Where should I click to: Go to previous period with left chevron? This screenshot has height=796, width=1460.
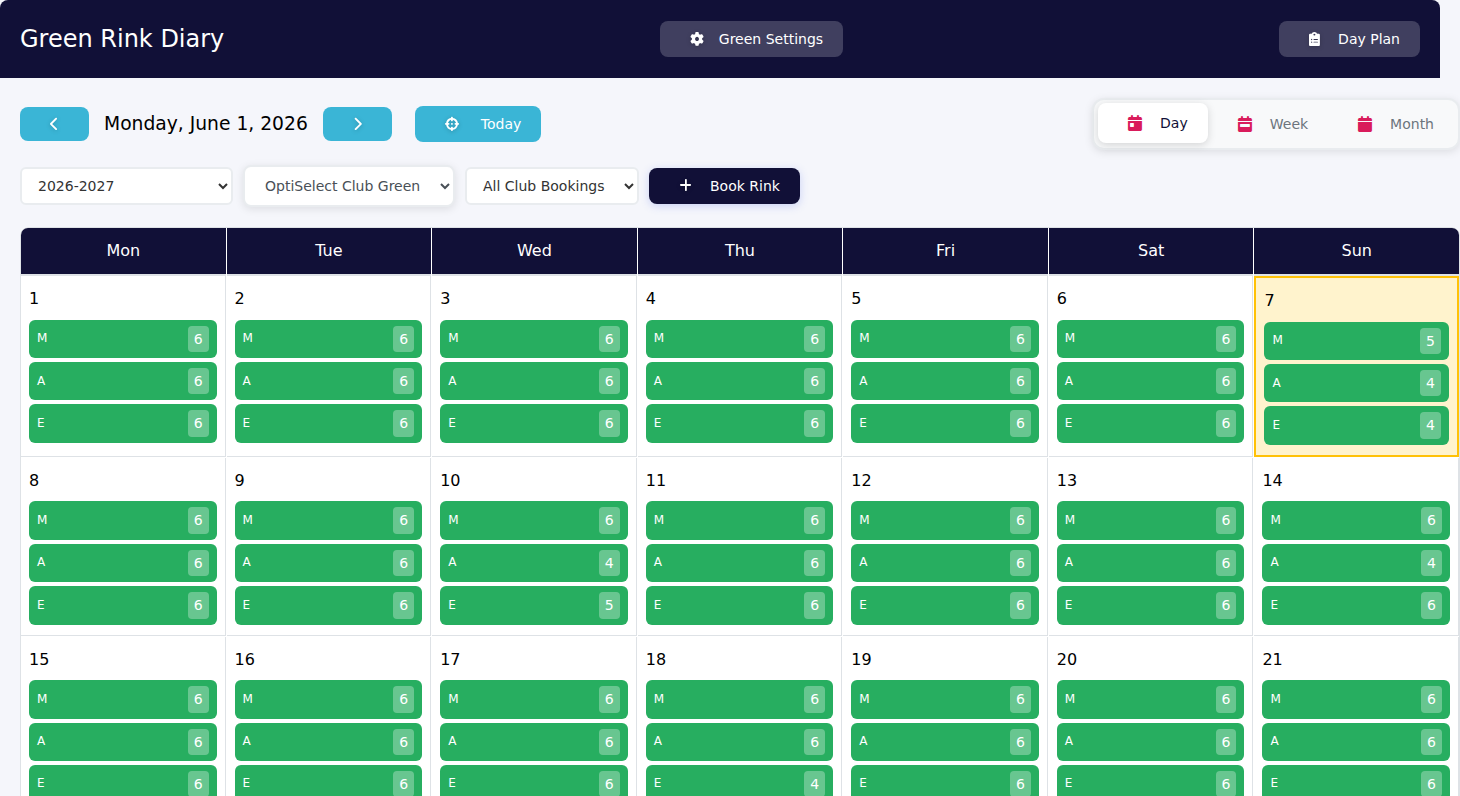coord(54,124)
